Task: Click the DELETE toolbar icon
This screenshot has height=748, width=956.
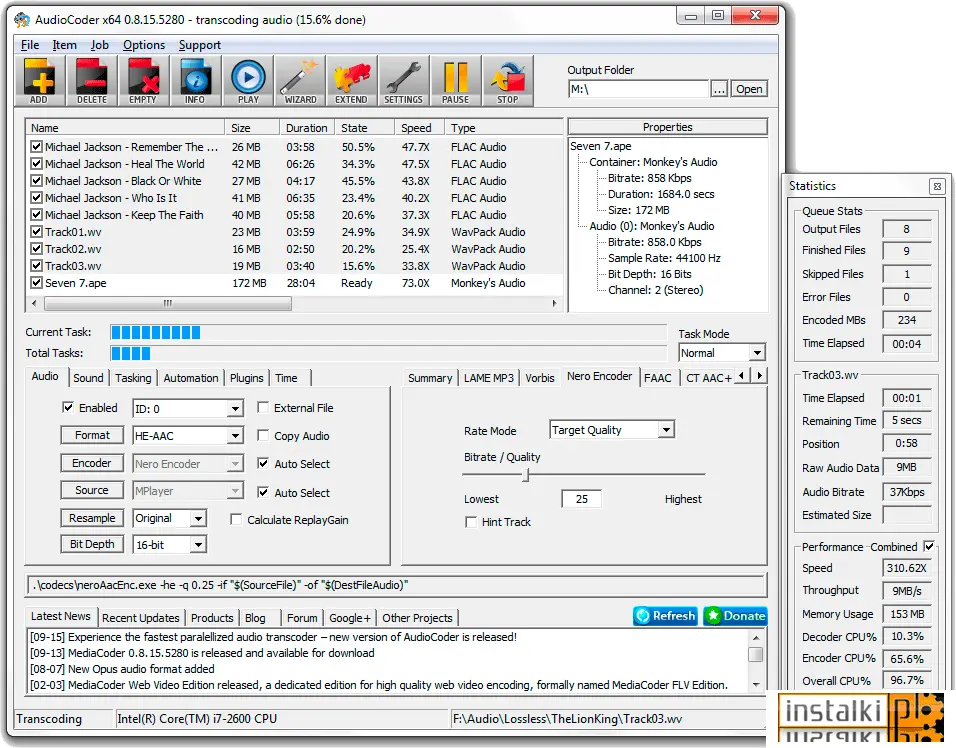Action: tap(91, 81)
